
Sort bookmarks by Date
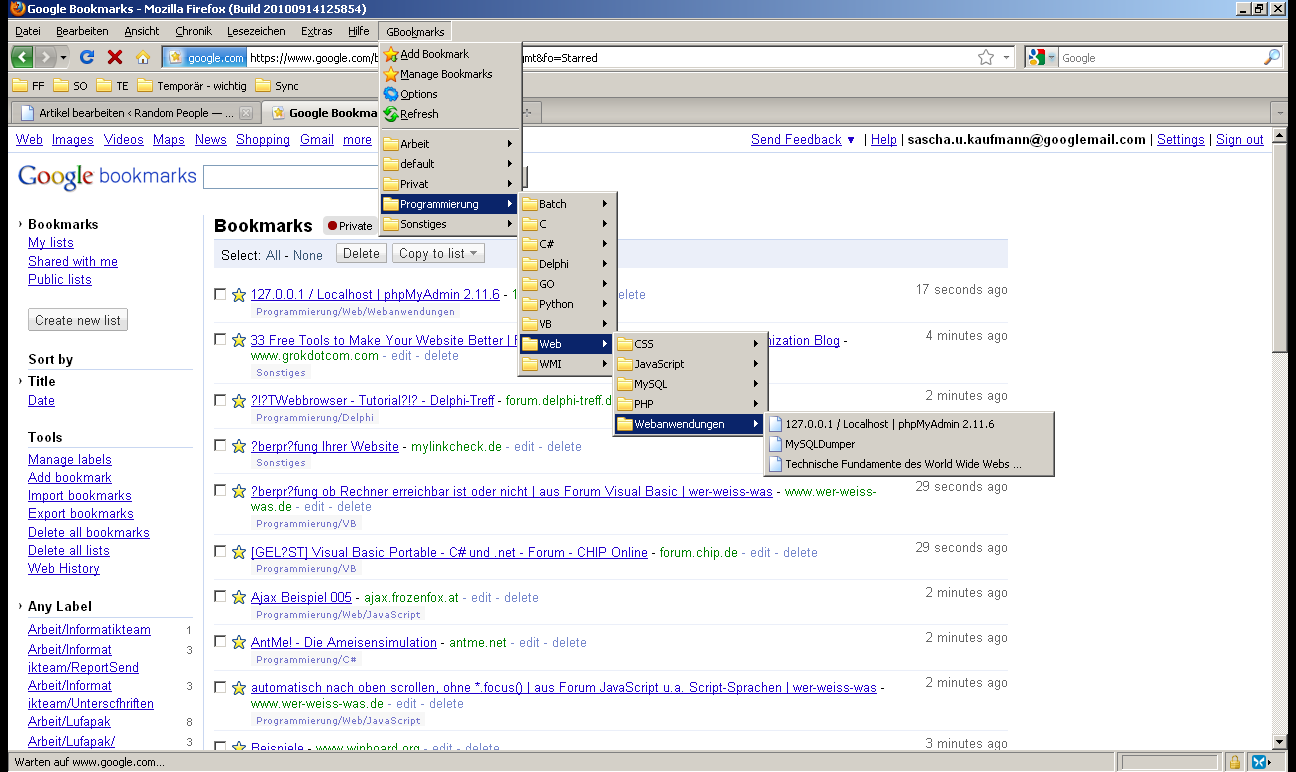[x=41, y=400]
